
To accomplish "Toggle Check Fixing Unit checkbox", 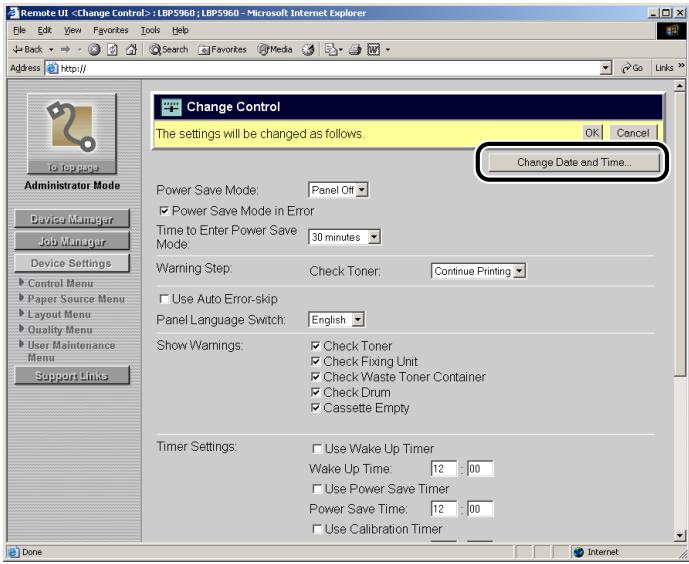I will tap(315, 362).
